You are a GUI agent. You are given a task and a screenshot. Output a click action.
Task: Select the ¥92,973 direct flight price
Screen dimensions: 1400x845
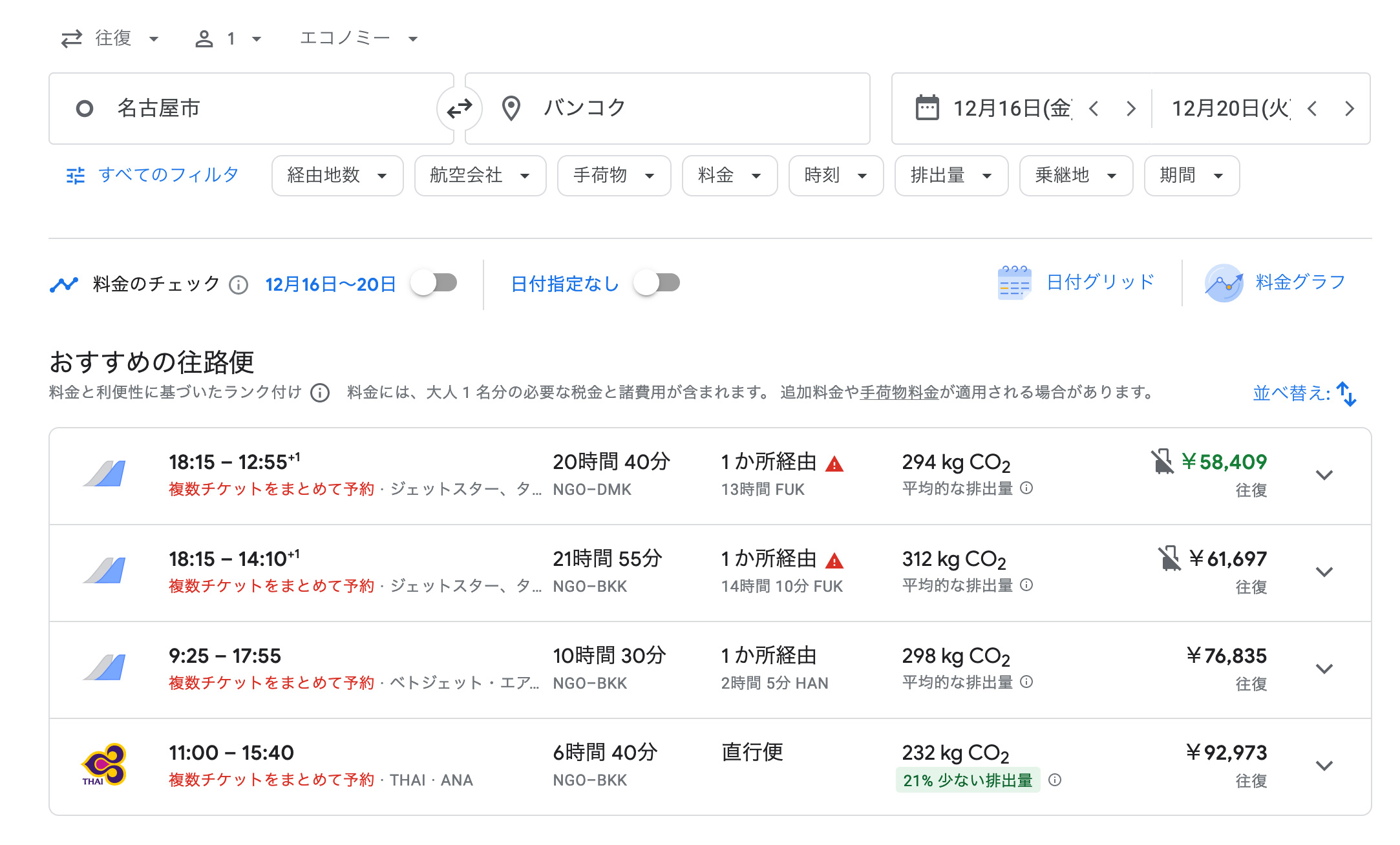pos(1226,753)
